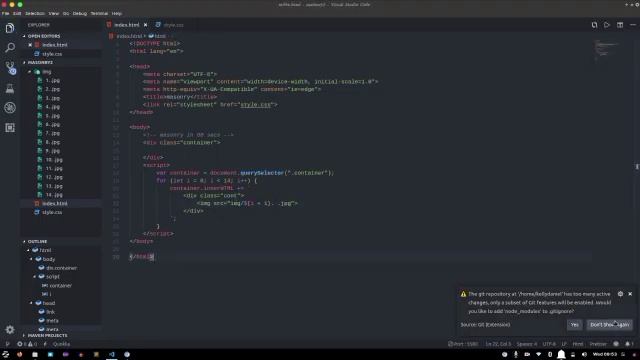This screenshot has width=640, height=360.
Task: Click the feedback smiley in the status bar
Action: click(x=616, y=344)
